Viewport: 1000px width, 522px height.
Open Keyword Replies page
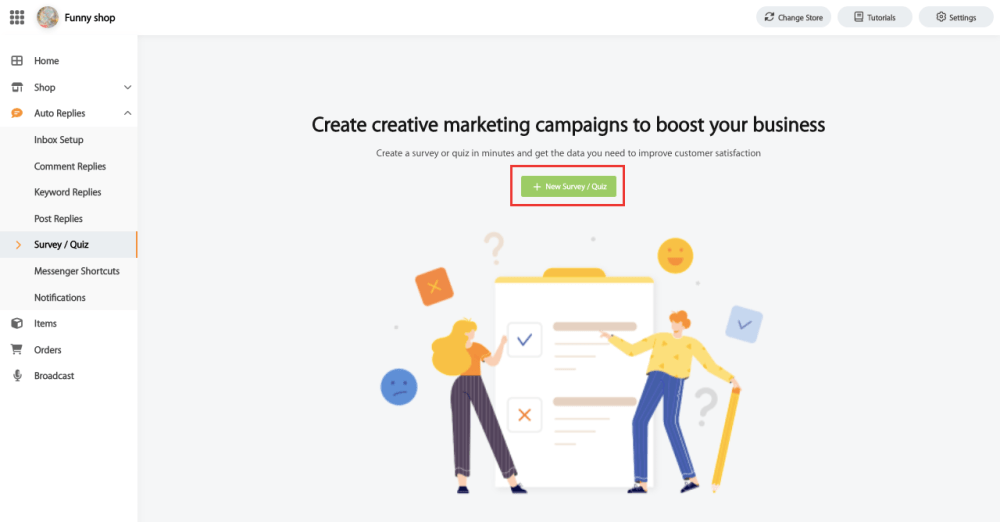pos(69,192)
